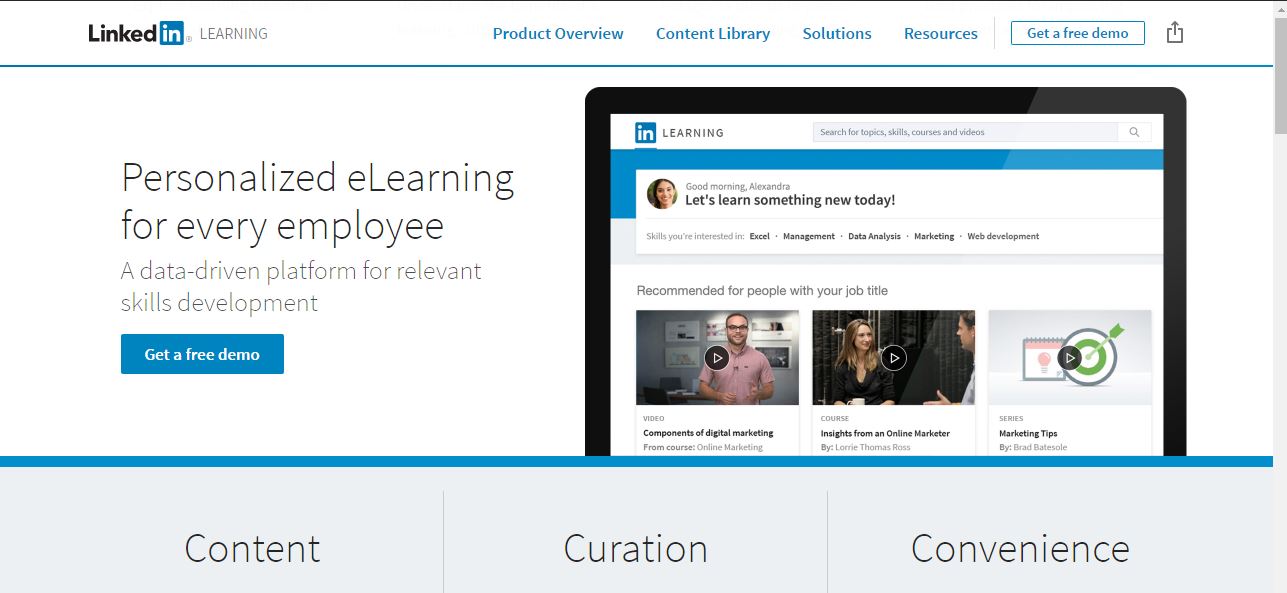Open the Resources menu
The image size is (1287, 593).
[x=940, y=33]
